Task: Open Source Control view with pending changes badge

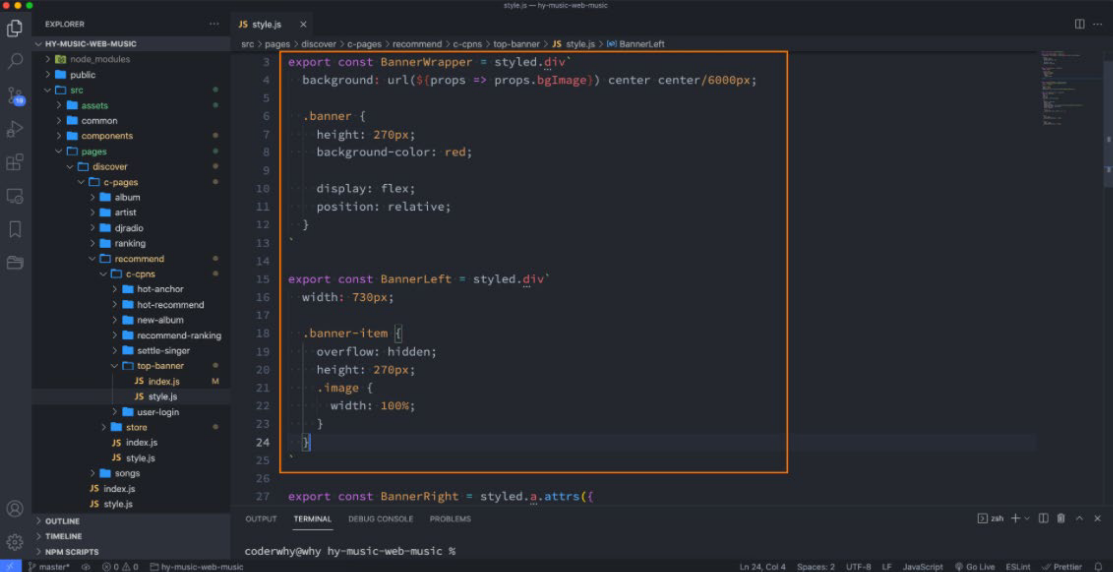Action: point(15,95)
